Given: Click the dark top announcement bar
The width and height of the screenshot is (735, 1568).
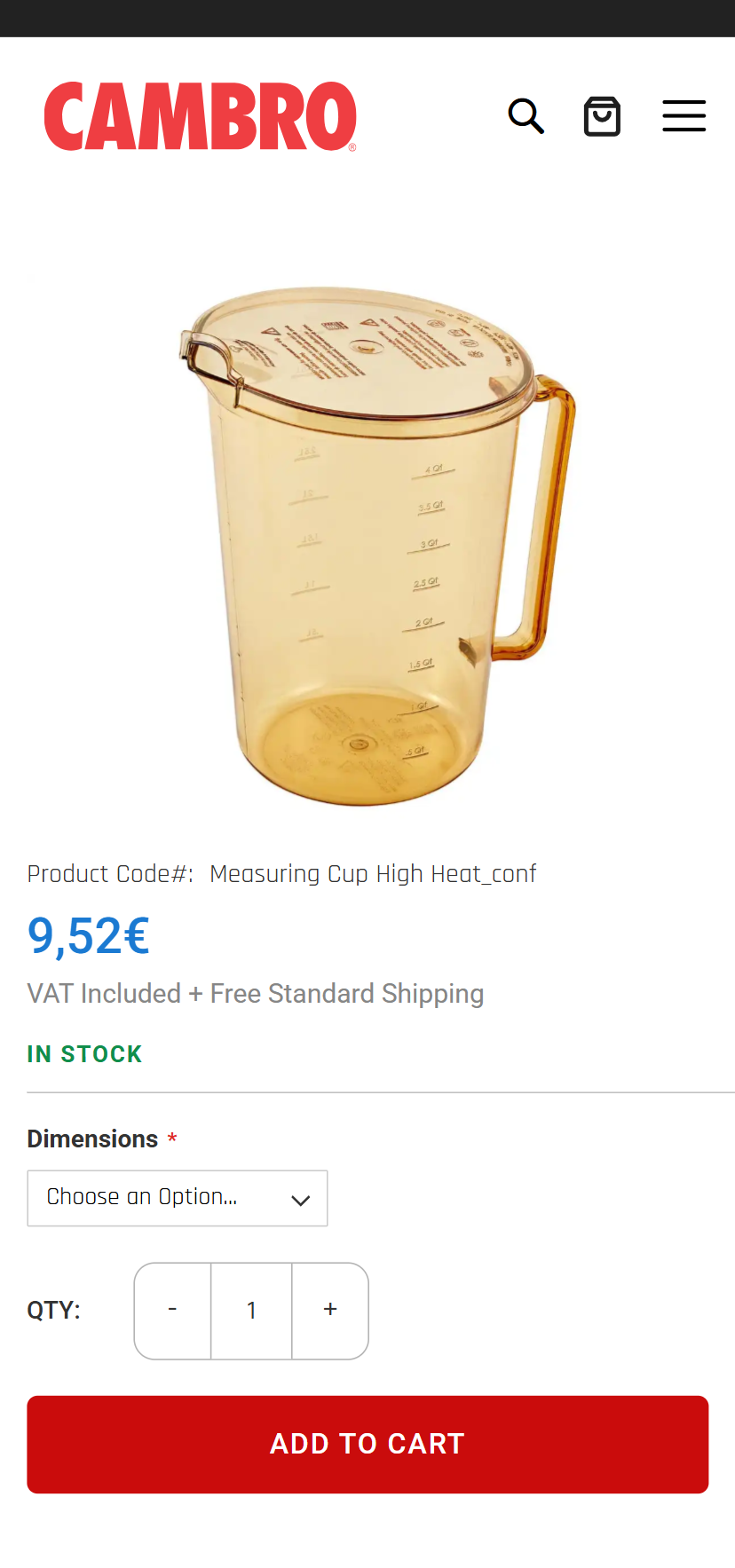Looking at the screenshot, I should click(x=367, y=18).
